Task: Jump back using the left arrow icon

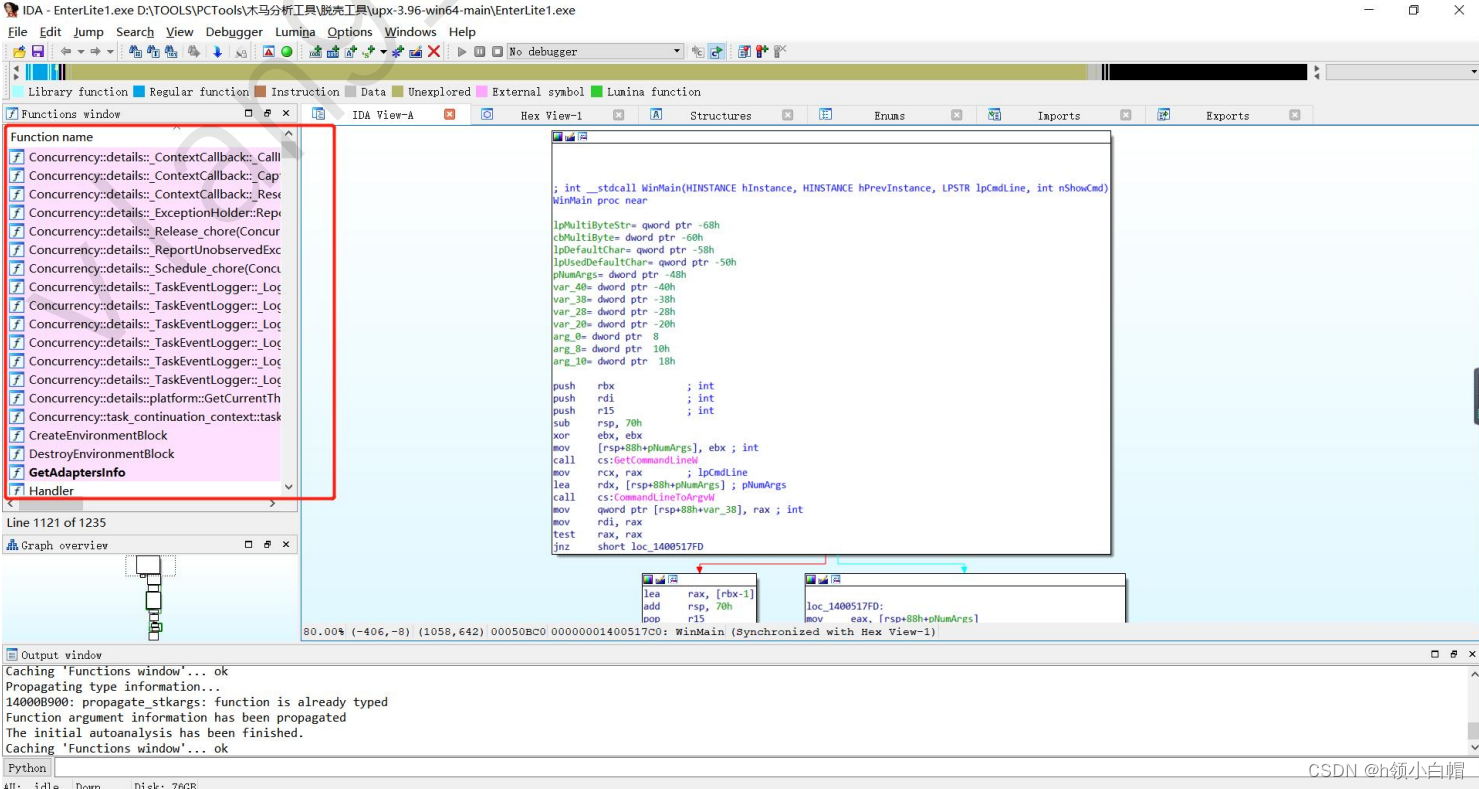Action: pyautogui.click(x=66, y=52)
